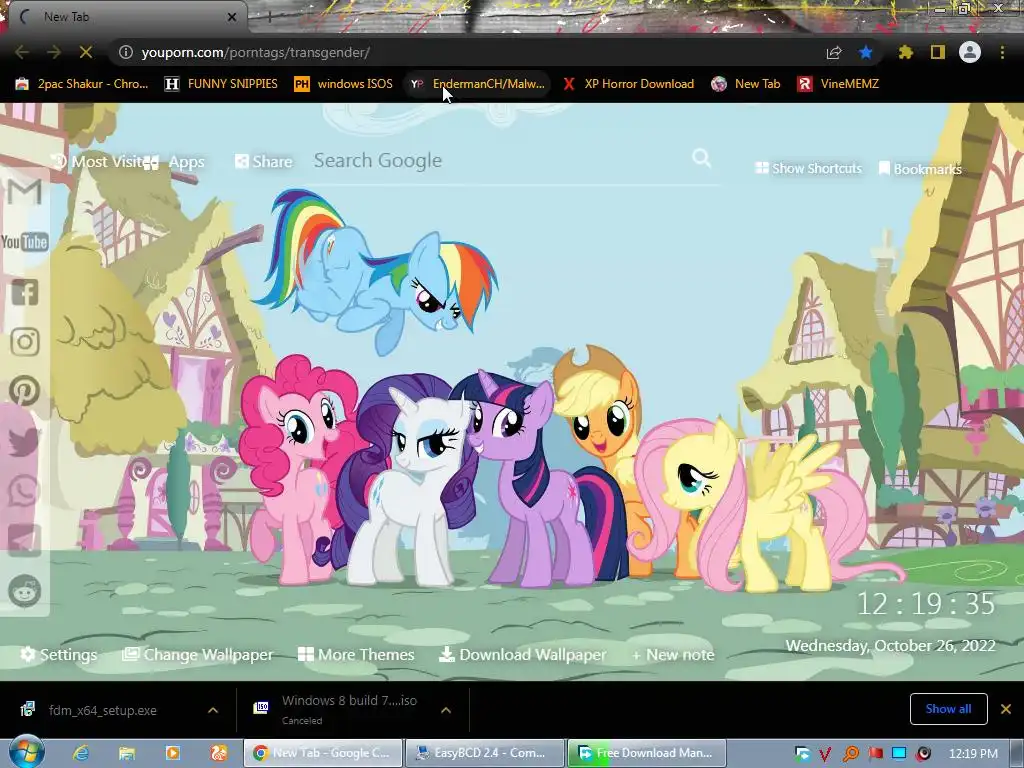
Task: Open the New Tab bookmark
Action: [x=746, y=84]
